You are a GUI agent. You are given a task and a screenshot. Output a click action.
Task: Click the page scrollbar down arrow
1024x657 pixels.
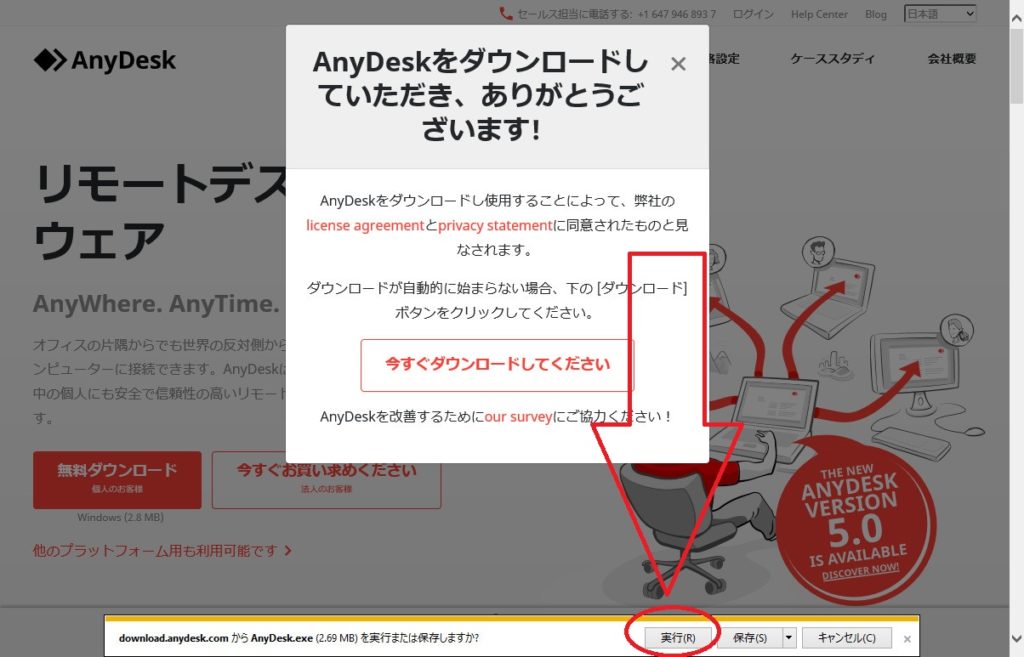[x=1016, y=638]
